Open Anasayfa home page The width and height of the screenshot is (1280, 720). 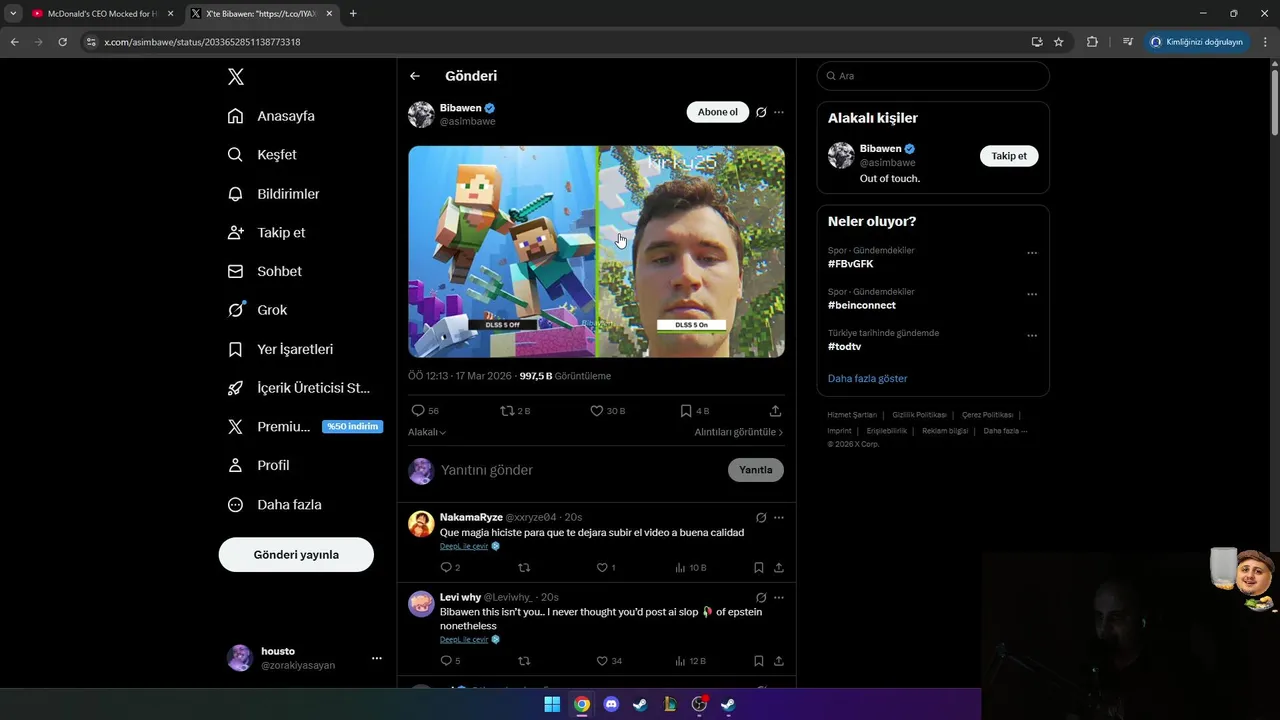pyautogui.click(x=271, y=116)
